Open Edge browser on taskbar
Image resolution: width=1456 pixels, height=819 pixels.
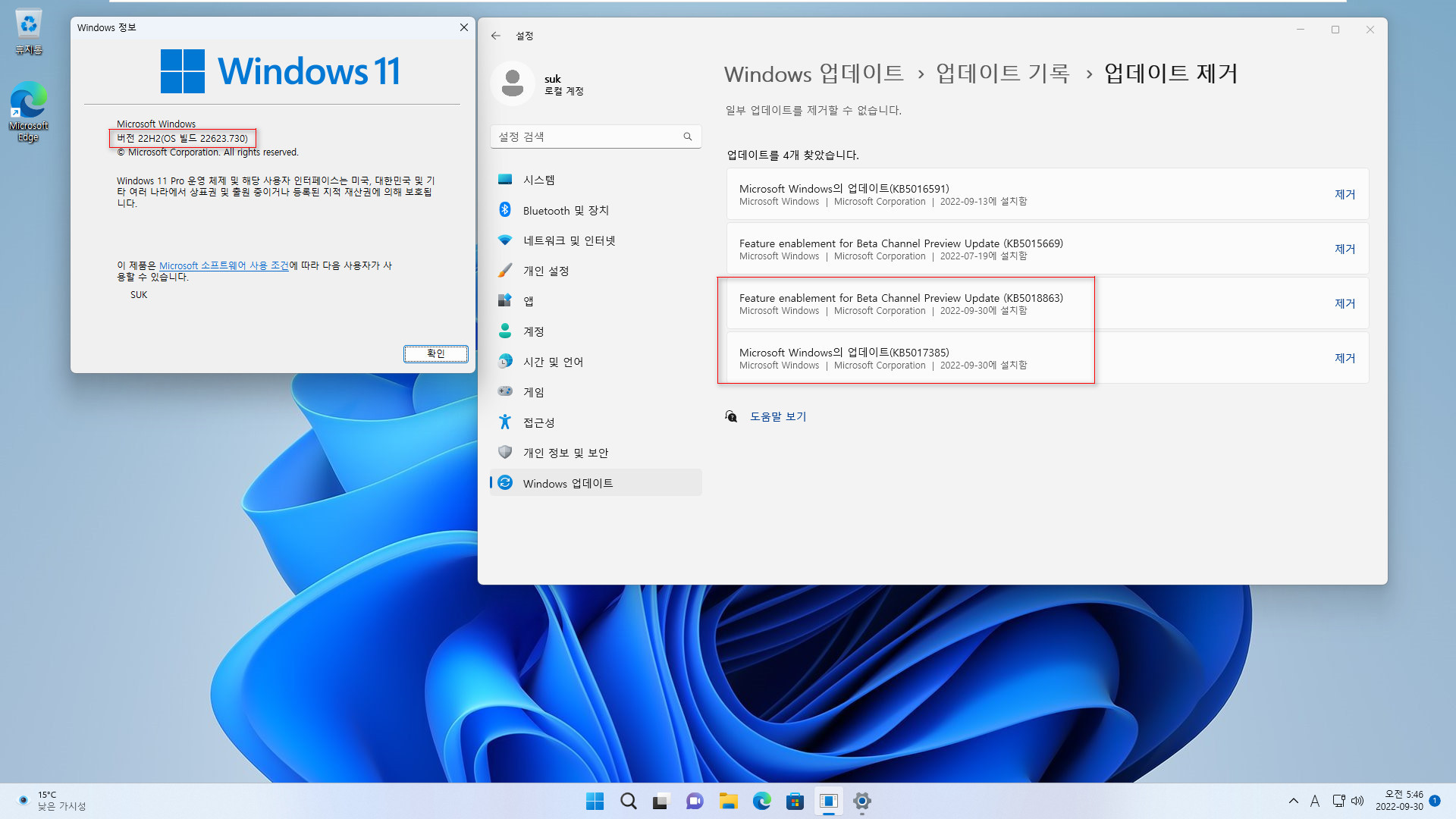coord(761,801)
